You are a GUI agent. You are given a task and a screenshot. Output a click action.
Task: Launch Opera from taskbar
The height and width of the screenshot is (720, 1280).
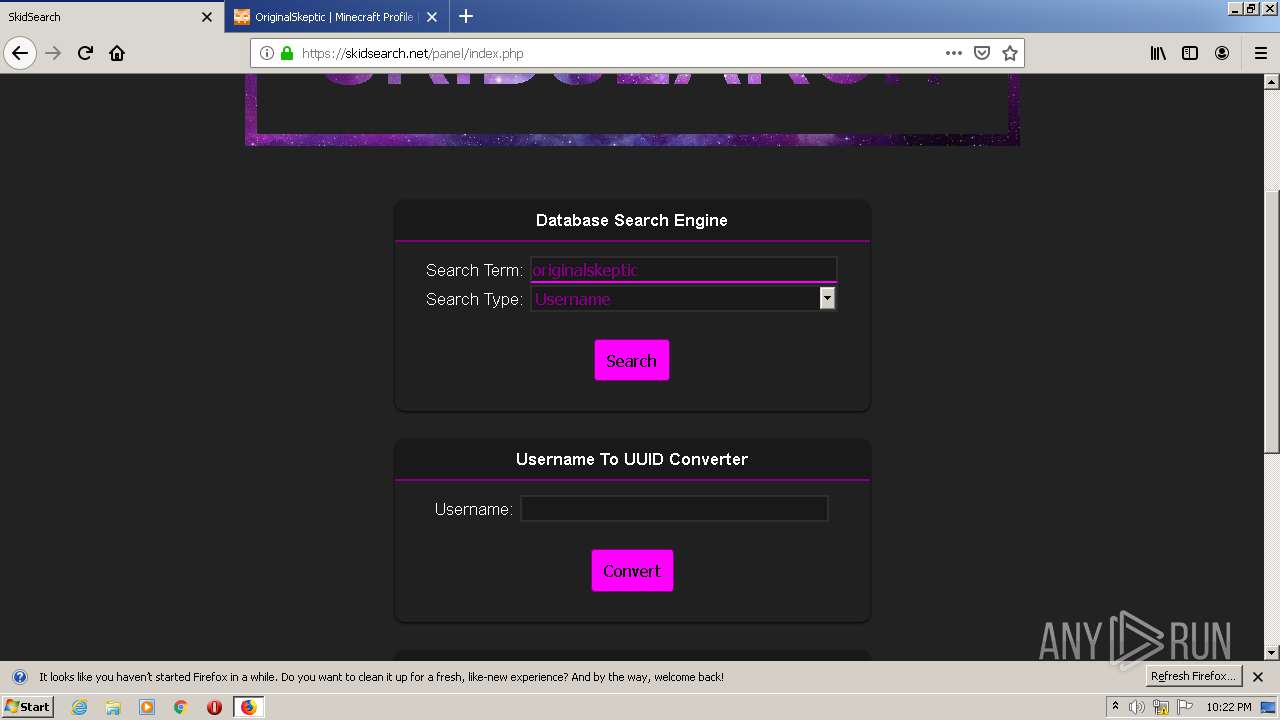click(x=214, y=707)
